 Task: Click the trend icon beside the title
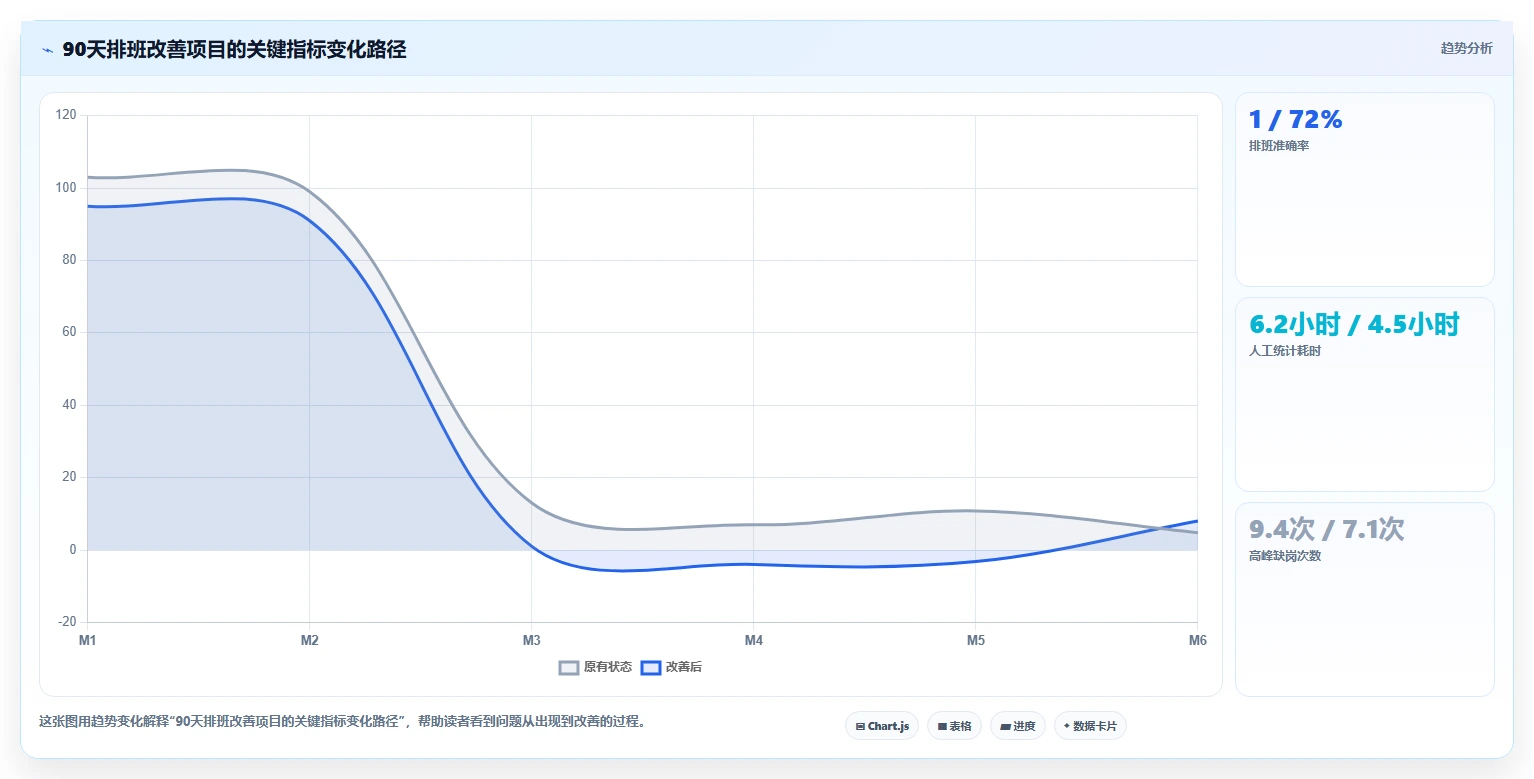47,50
